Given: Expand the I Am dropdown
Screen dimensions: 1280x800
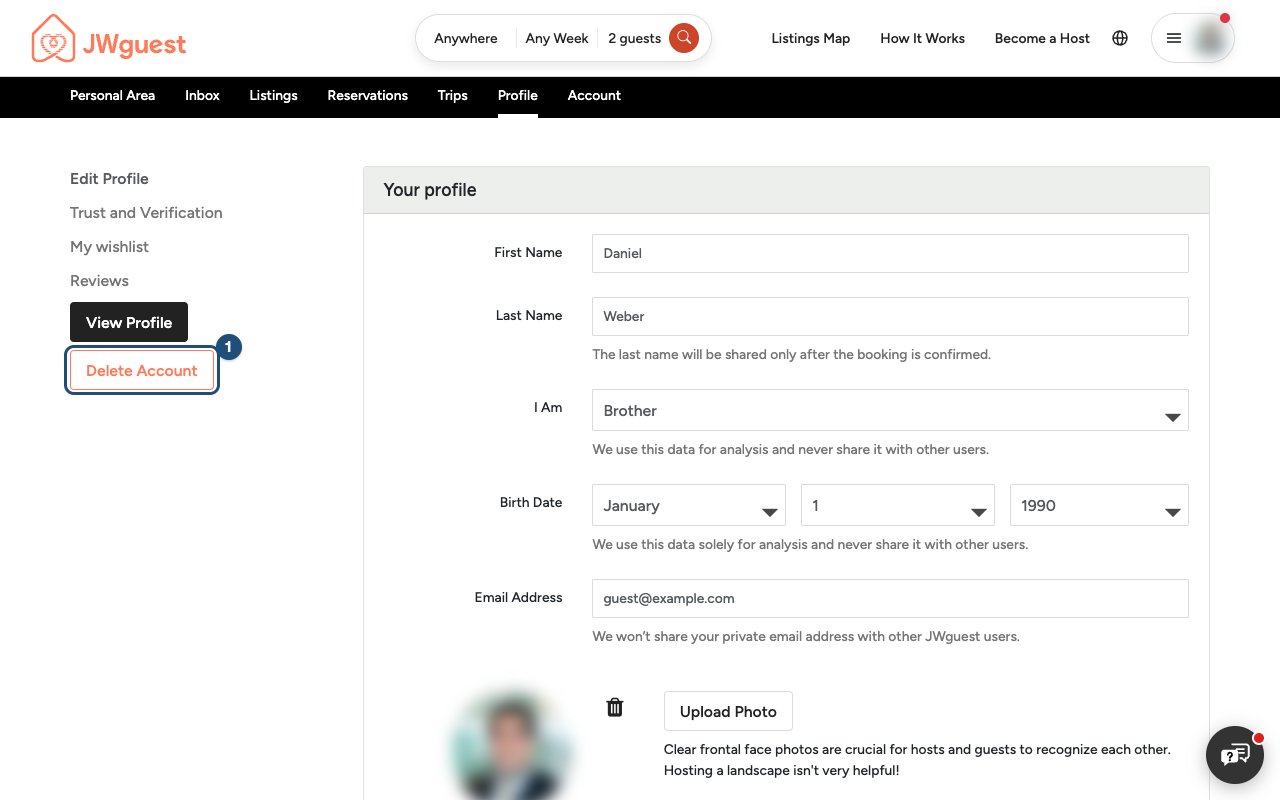Looking at the screenshot, I should pyautogui.click(x=890, y=410).
